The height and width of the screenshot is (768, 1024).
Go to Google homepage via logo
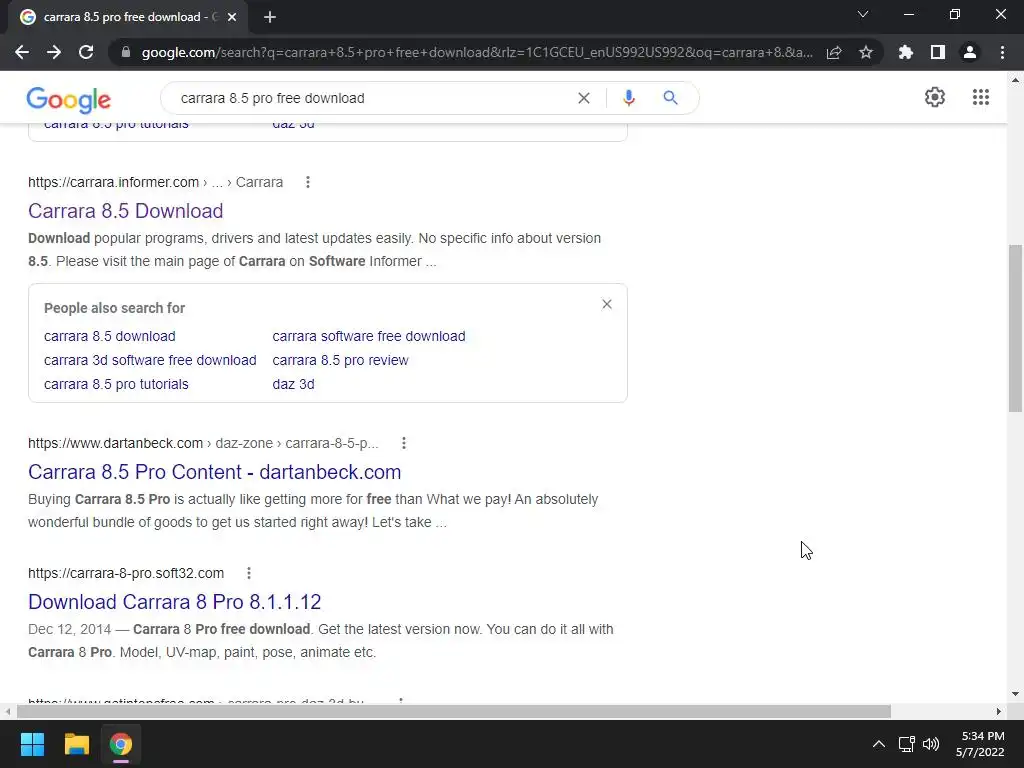[x=69, y=99]
